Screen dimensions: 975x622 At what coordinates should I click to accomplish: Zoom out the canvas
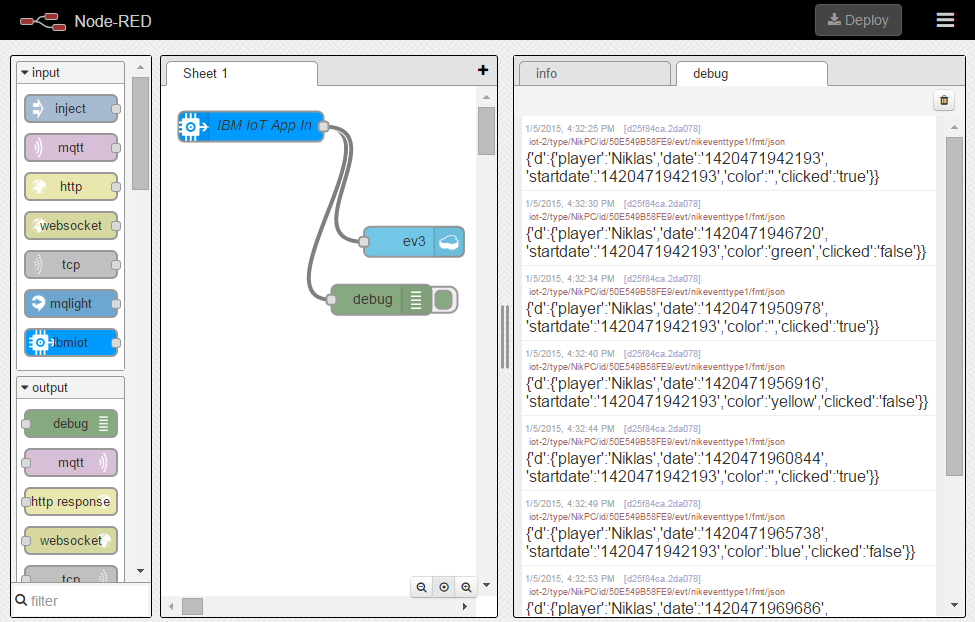422,587
